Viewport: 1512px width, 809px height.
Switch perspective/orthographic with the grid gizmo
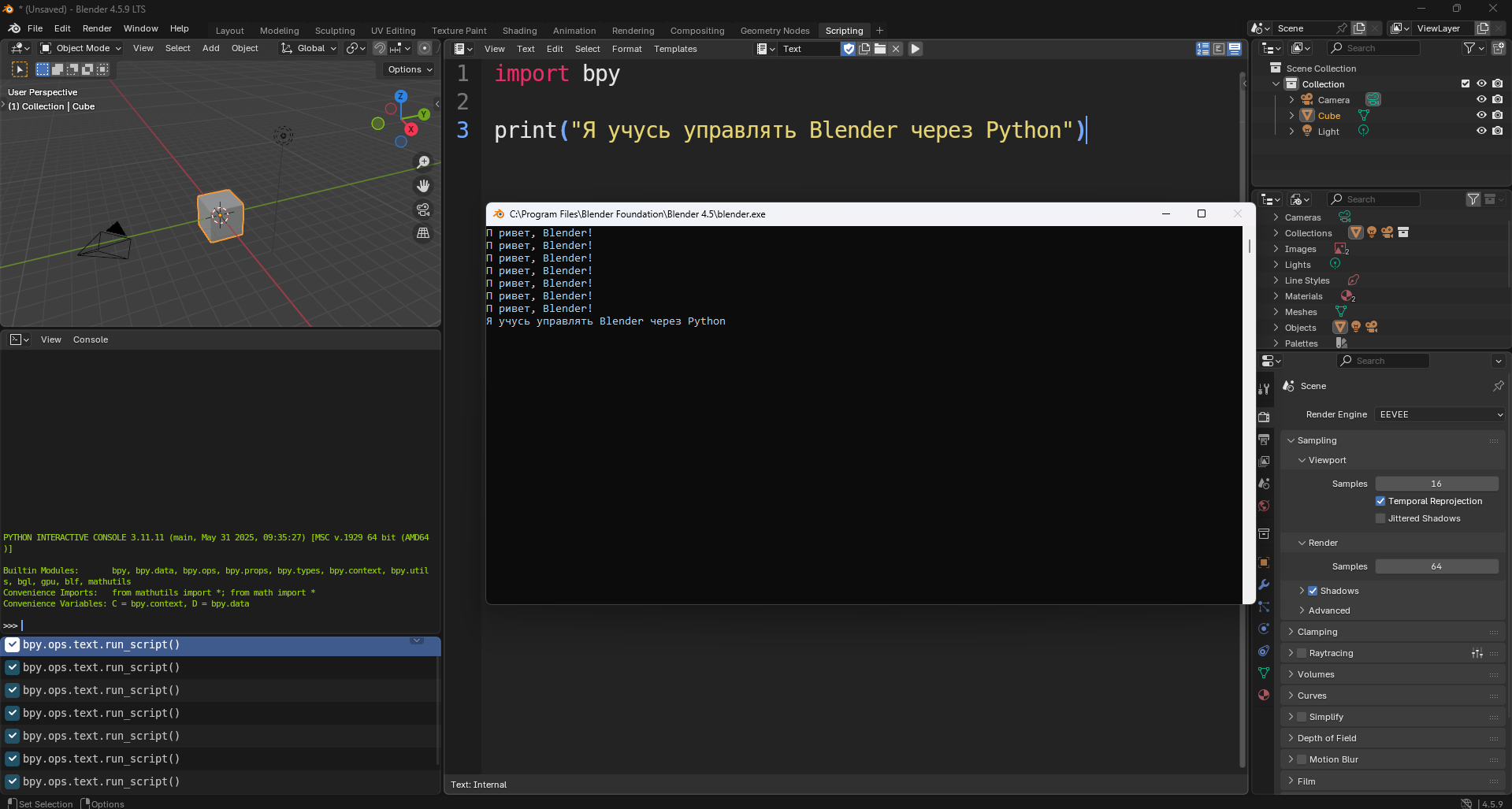coord(423,233)
